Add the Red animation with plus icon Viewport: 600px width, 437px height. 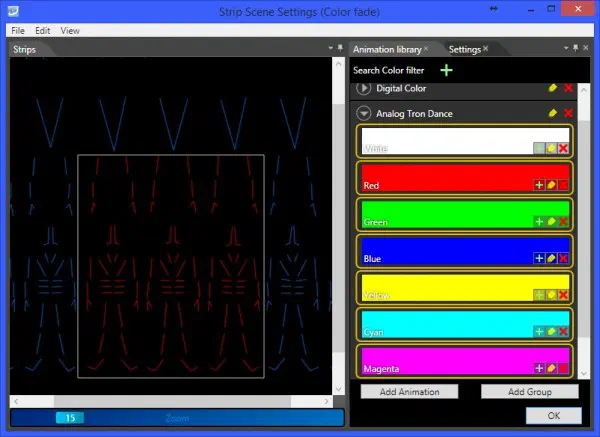click(539, 185)
